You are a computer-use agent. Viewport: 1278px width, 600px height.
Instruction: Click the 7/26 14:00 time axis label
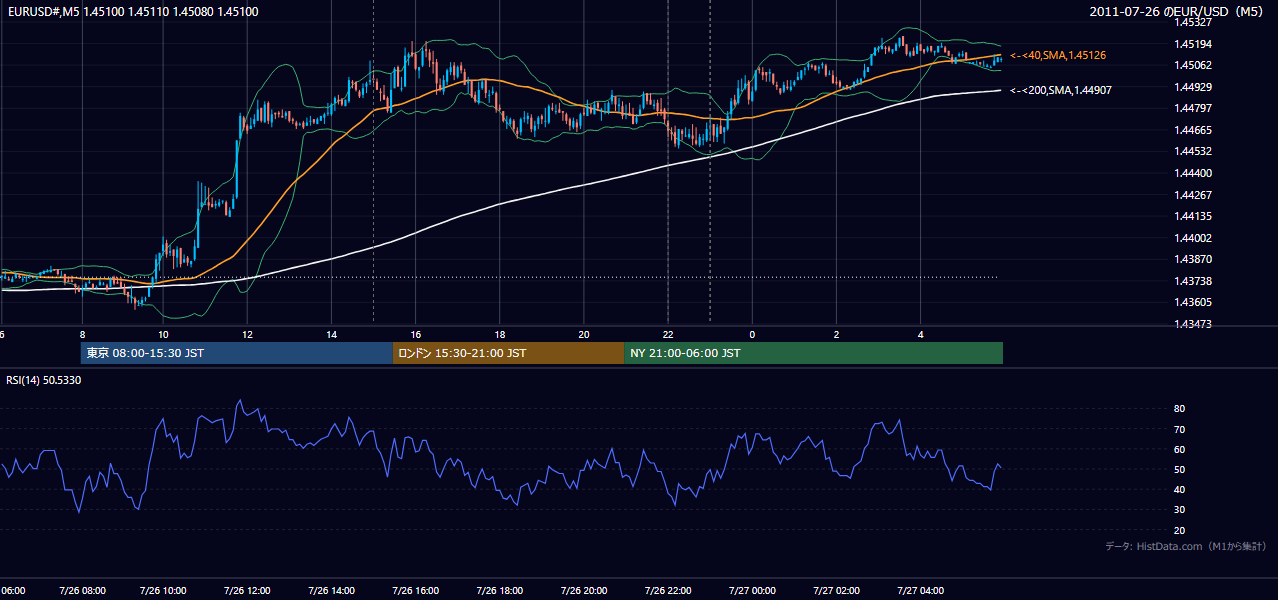click(x=332, y=591)
